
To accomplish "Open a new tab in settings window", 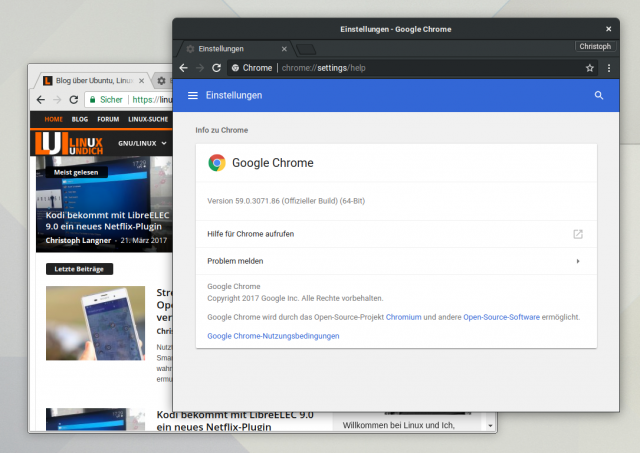I will point(306,49).
